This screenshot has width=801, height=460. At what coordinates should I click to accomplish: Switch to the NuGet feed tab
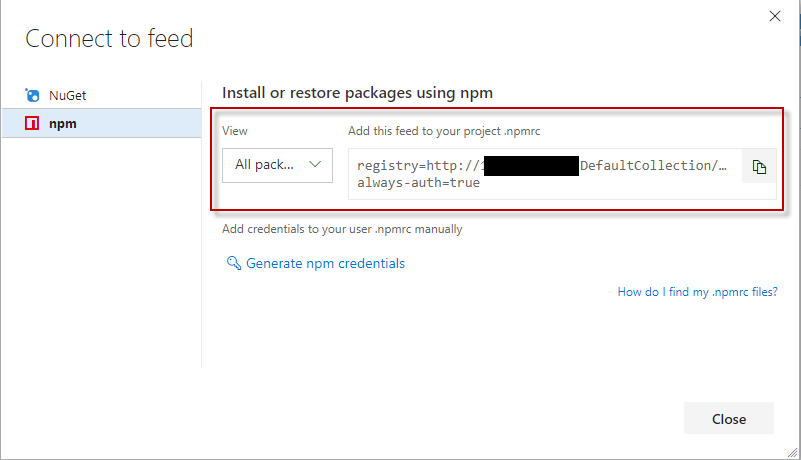click(69, 96)
